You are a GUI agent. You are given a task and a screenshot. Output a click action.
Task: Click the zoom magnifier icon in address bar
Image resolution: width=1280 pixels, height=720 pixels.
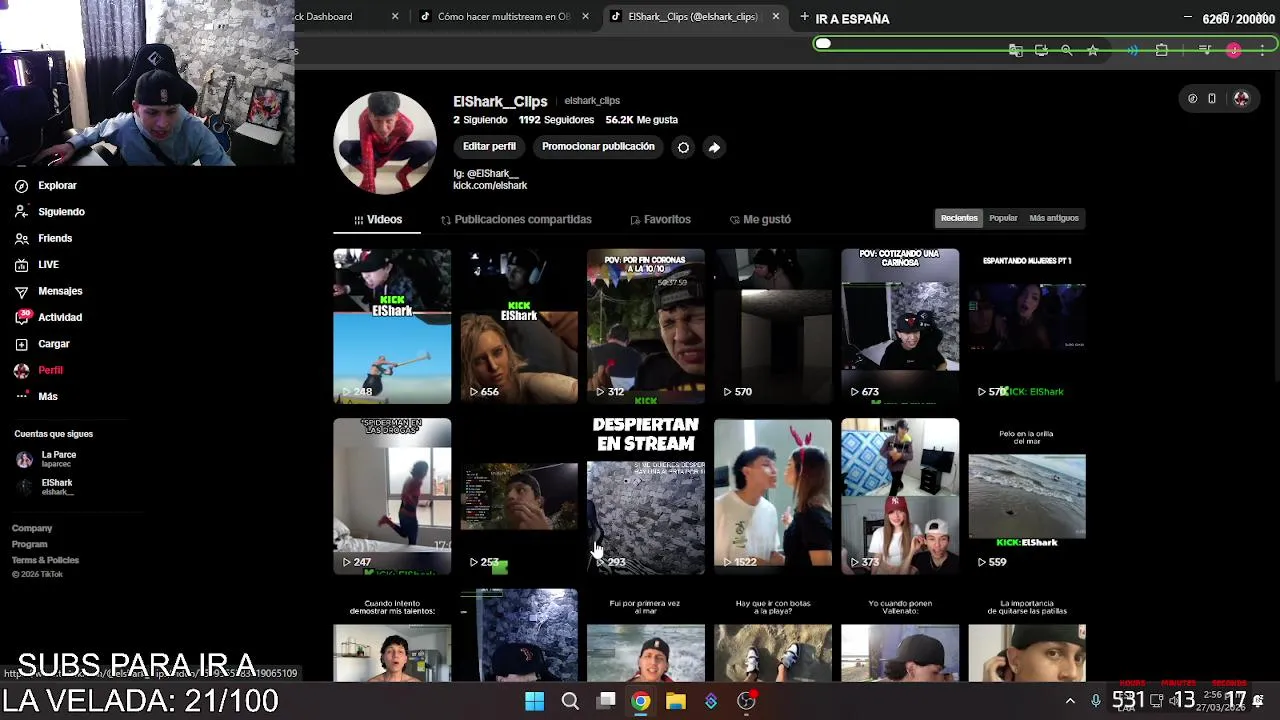tap(1066, 50)
